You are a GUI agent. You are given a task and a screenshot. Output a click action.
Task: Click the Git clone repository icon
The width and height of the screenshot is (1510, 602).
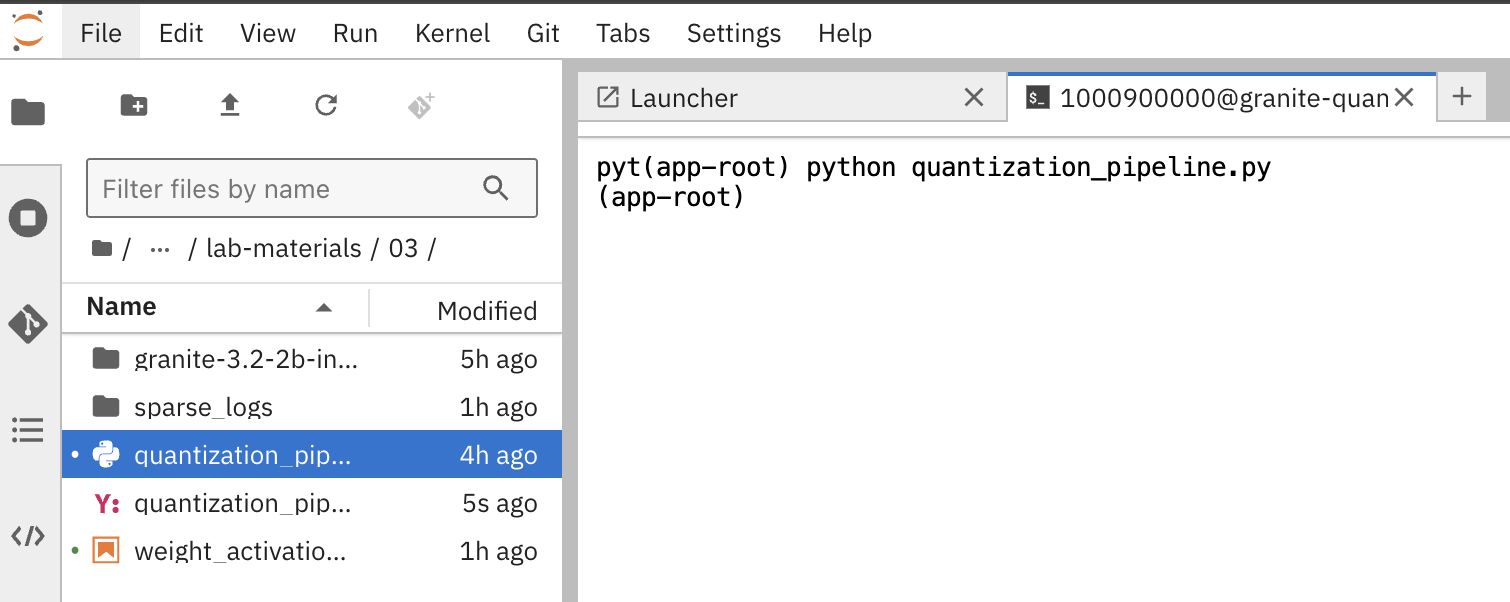(421, 105)
